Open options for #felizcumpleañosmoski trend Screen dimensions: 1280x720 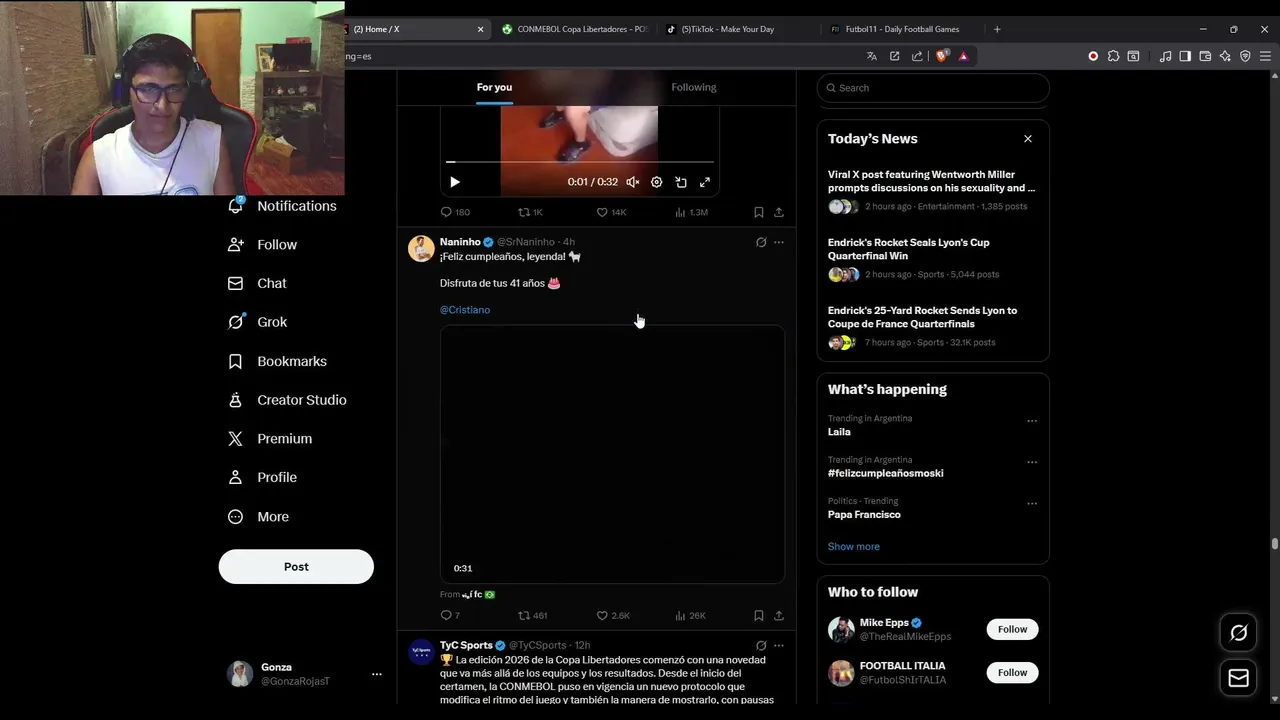coord(1032,463)
